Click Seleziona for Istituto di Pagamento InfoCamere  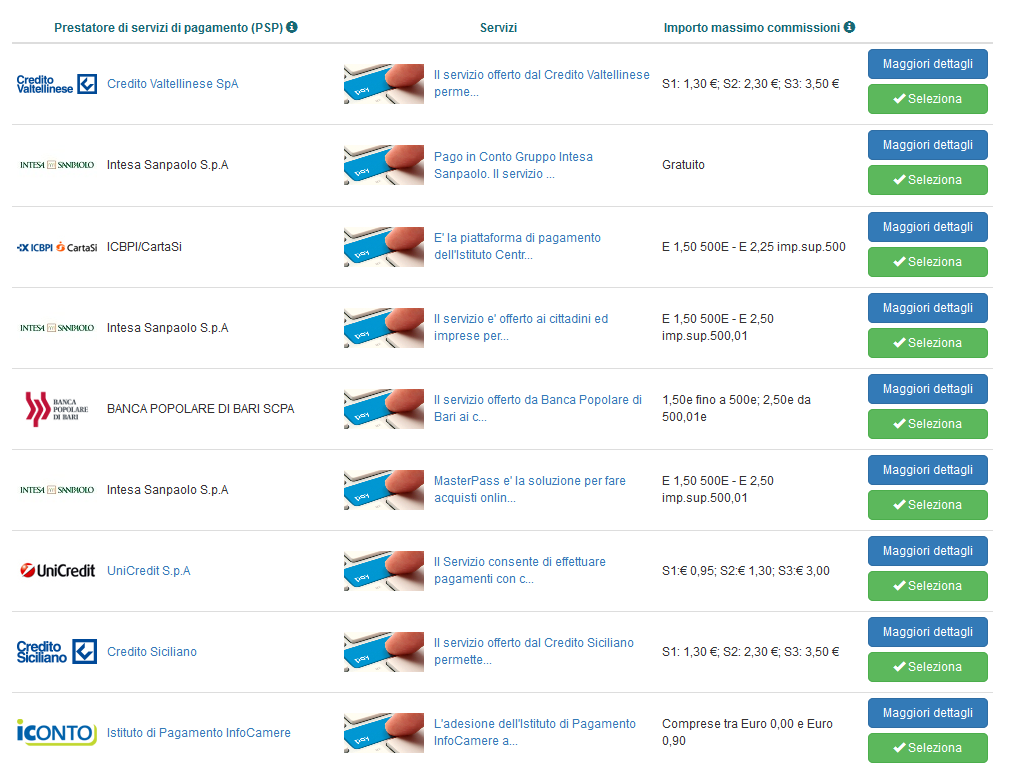pos(927,748)
